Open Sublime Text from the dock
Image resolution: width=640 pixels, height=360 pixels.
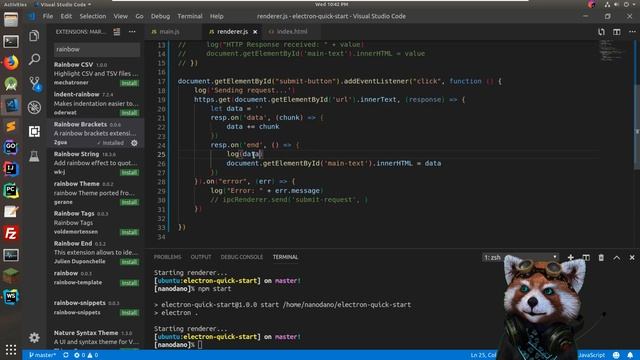11,127
